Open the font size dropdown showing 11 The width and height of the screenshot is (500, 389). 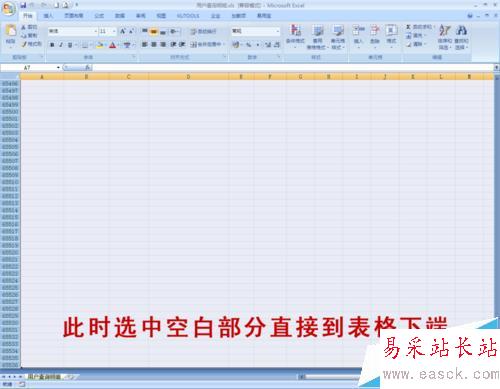point(114,31)
